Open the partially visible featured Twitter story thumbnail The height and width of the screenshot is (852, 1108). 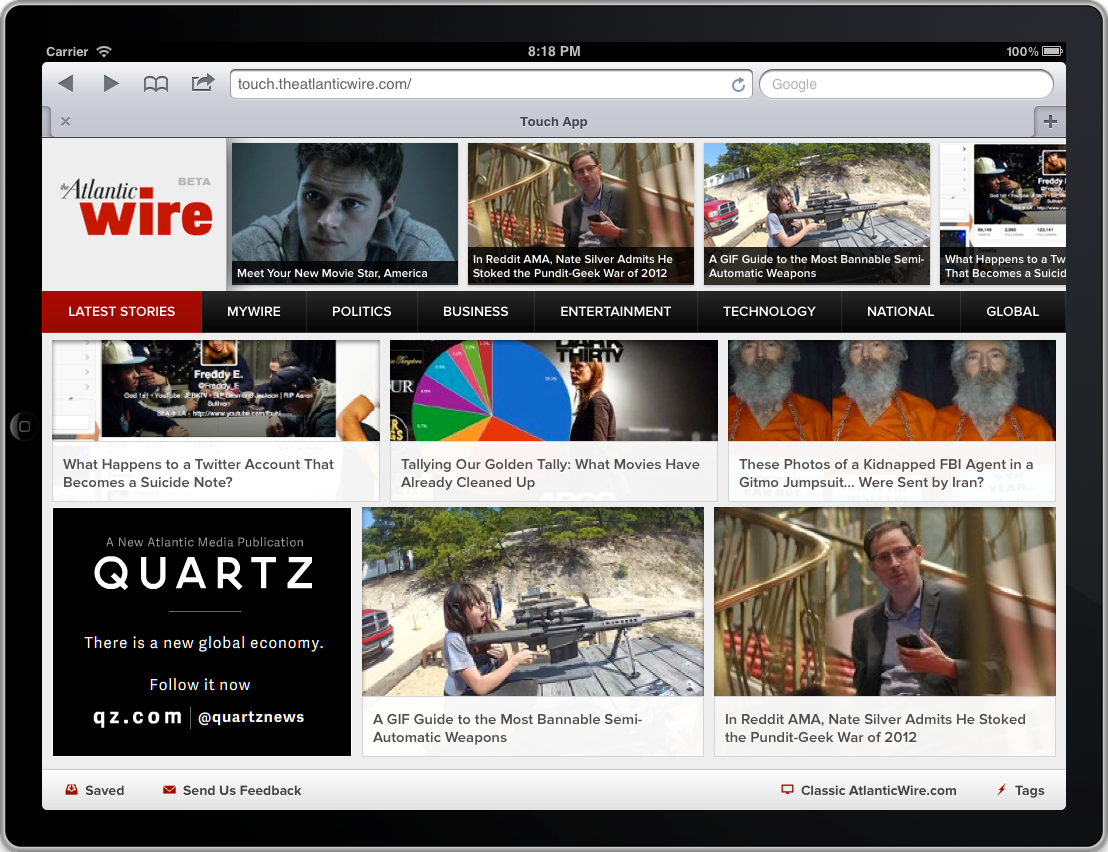[x=1003, y=214]
